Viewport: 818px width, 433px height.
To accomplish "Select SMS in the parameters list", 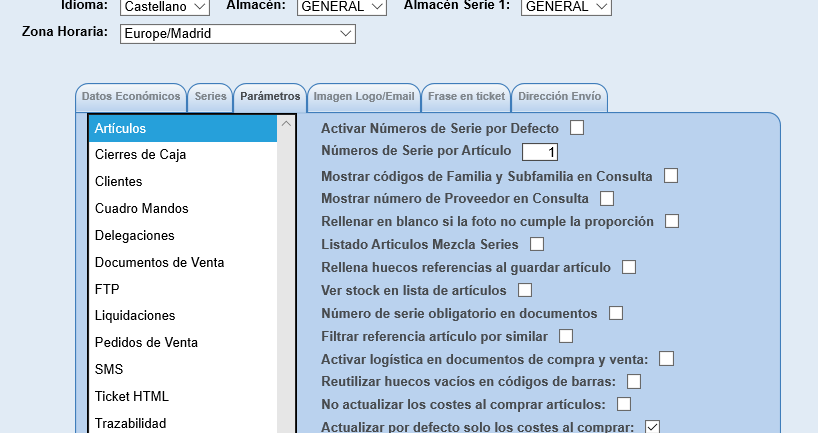I will click(x=183, y=369).
